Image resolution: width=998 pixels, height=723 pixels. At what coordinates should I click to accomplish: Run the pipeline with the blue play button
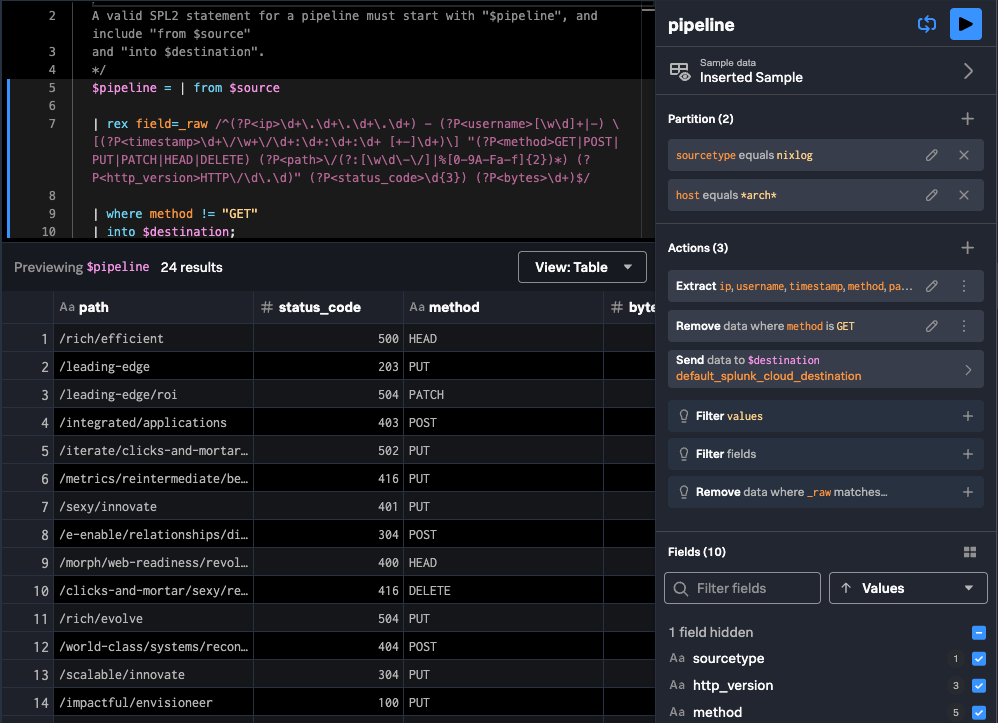[964, 23]
